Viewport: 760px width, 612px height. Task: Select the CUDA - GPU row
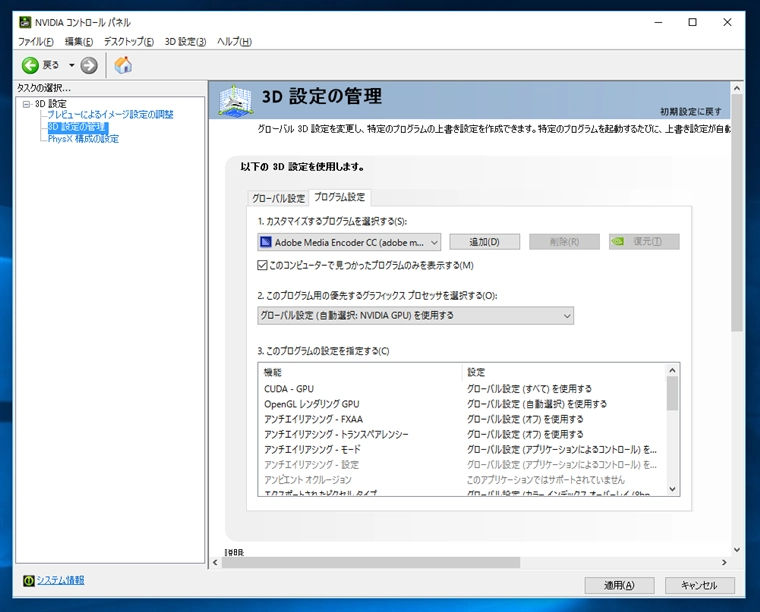(x=461, y=389)
